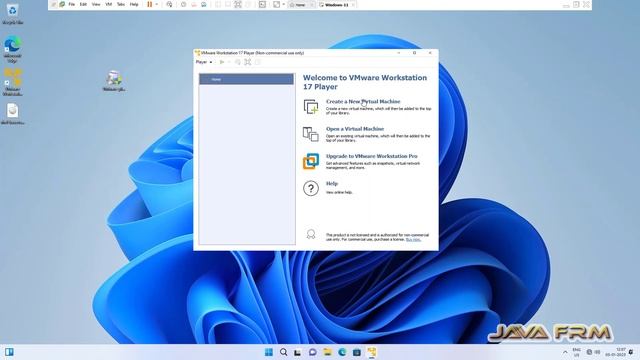This screenshot has height=360, width=640.
Task: Open File menu in outer VMware menu bar
Action: click(72, 4)
